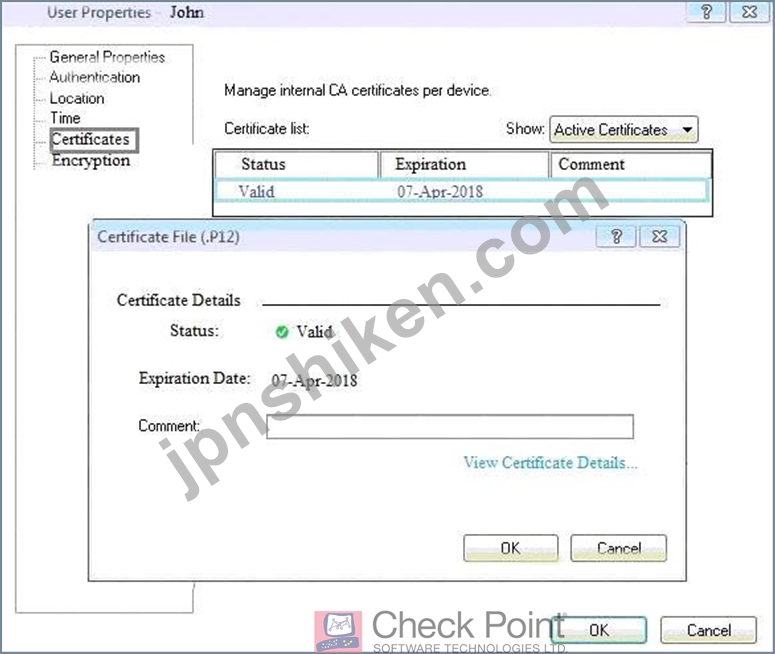Click help icon in User Properties window
Image resolution: width=775 pixels, height=654 pixels.
click(706, 12)
